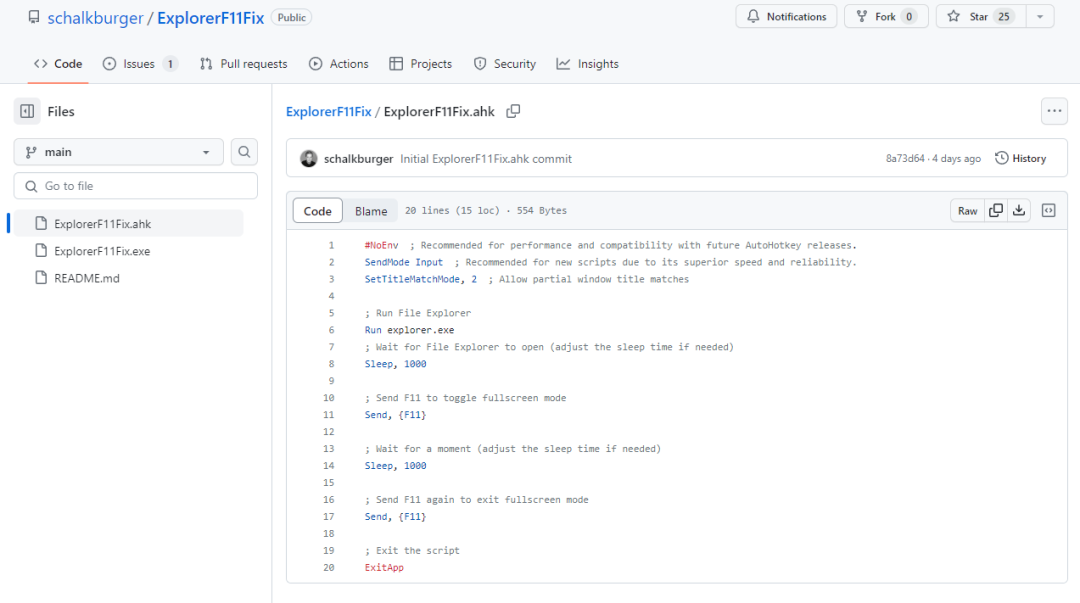
Task: Click the Issues count badge 1
Action: pos(170,64)
